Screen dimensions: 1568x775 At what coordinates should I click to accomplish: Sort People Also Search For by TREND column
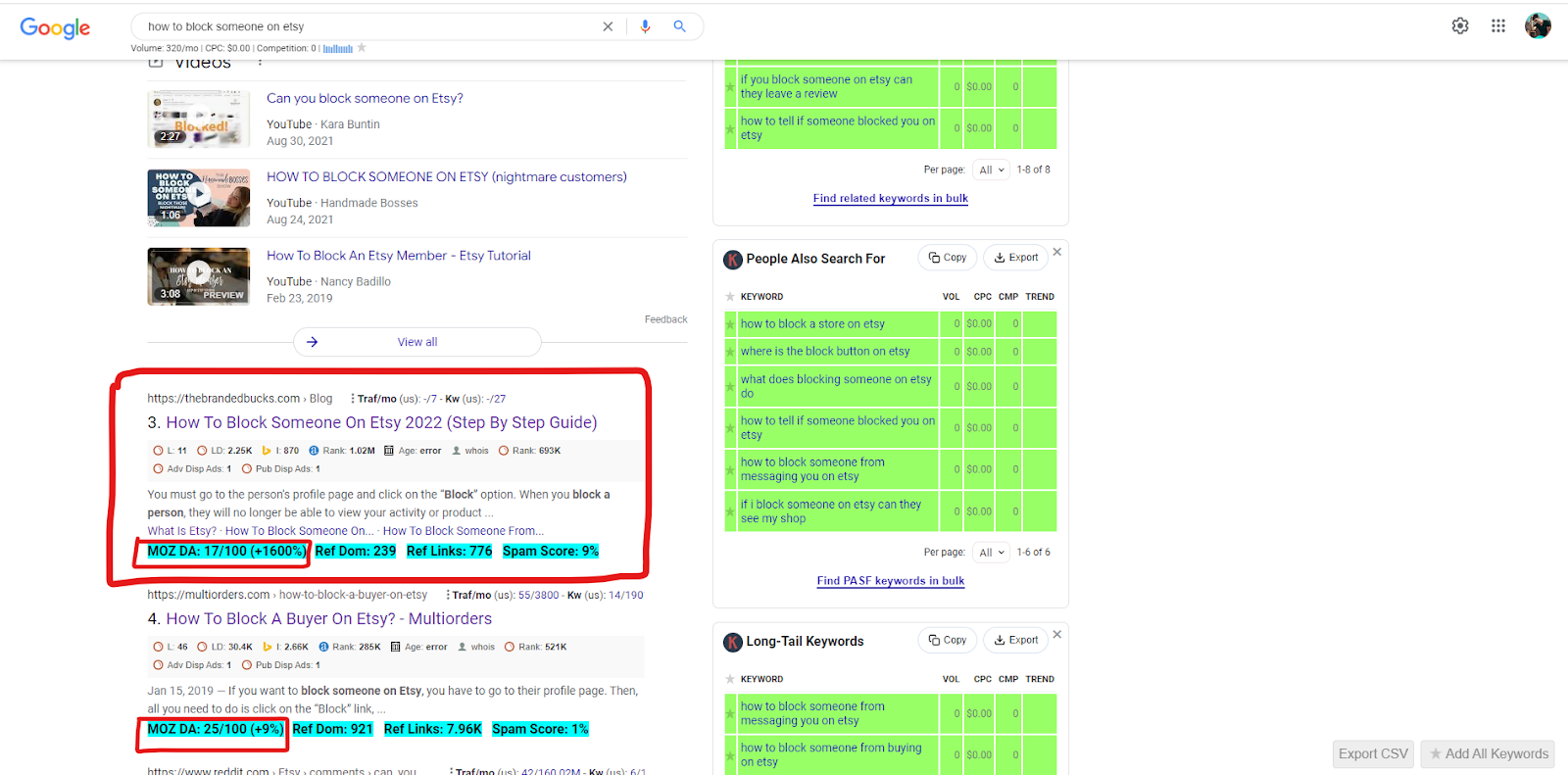(1040, 297)
